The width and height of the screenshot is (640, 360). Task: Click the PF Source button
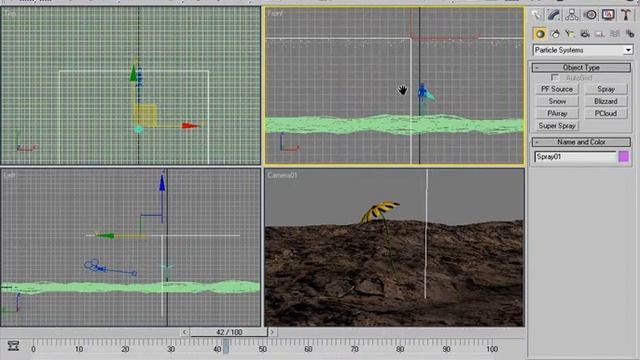click(x=557, y=89)
